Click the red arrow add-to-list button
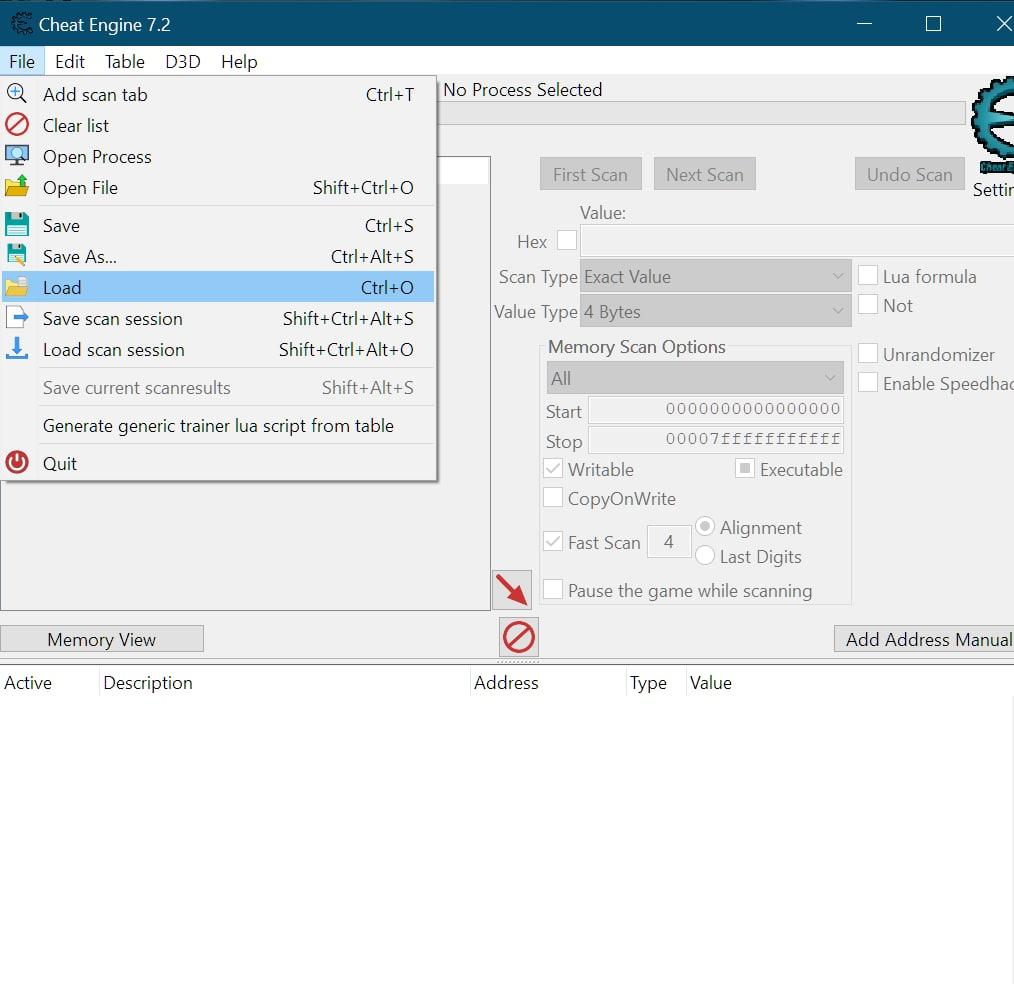 click(x=512, y=590)
